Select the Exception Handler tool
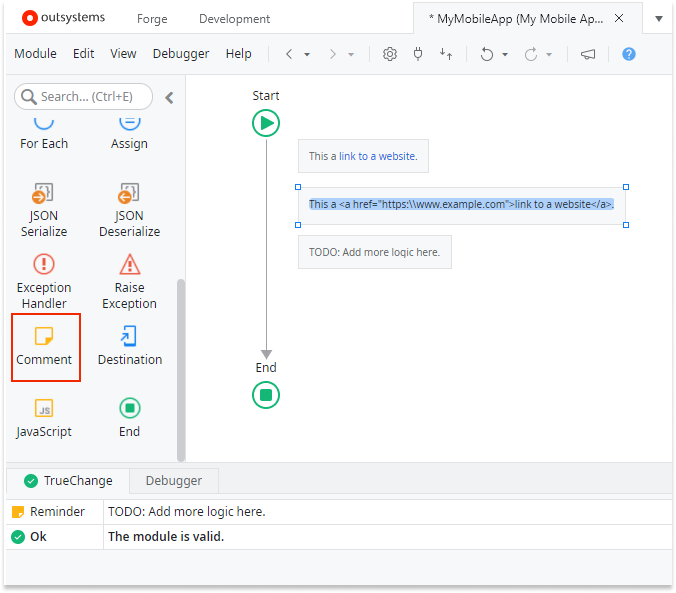The height and width of the screenshot is (593, 676). tap(44, 279)
